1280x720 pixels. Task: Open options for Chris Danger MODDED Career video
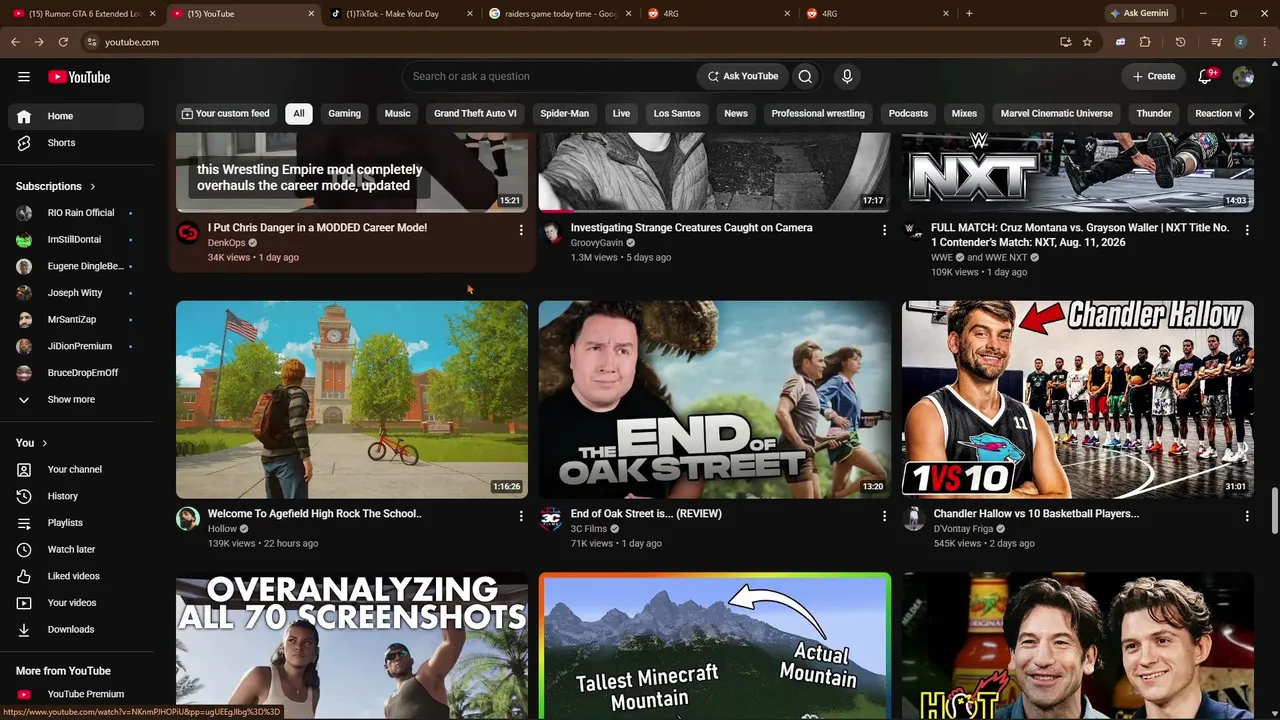[x=521, y=230]
